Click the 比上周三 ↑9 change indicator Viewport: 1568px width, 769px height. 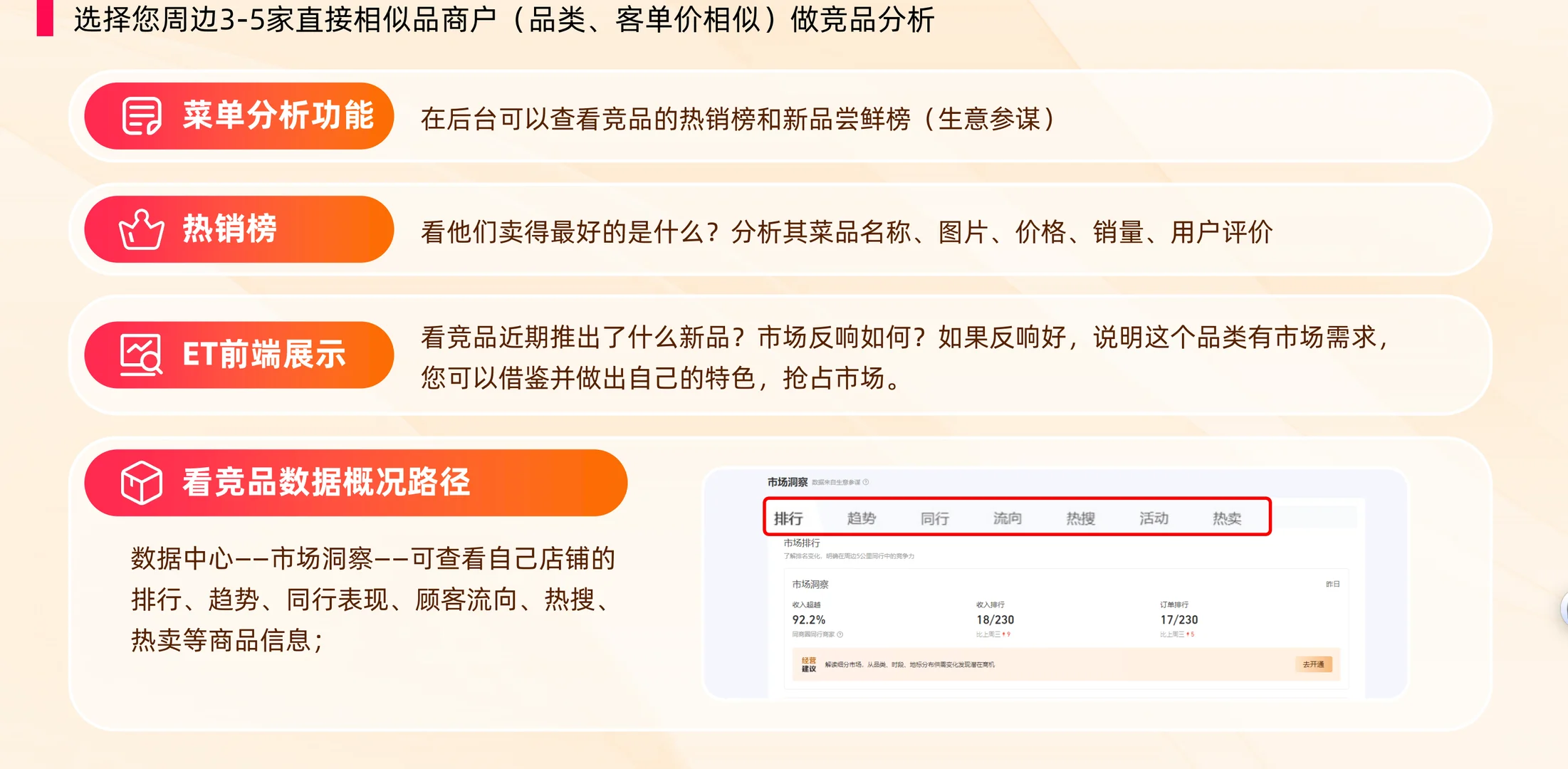993,634
